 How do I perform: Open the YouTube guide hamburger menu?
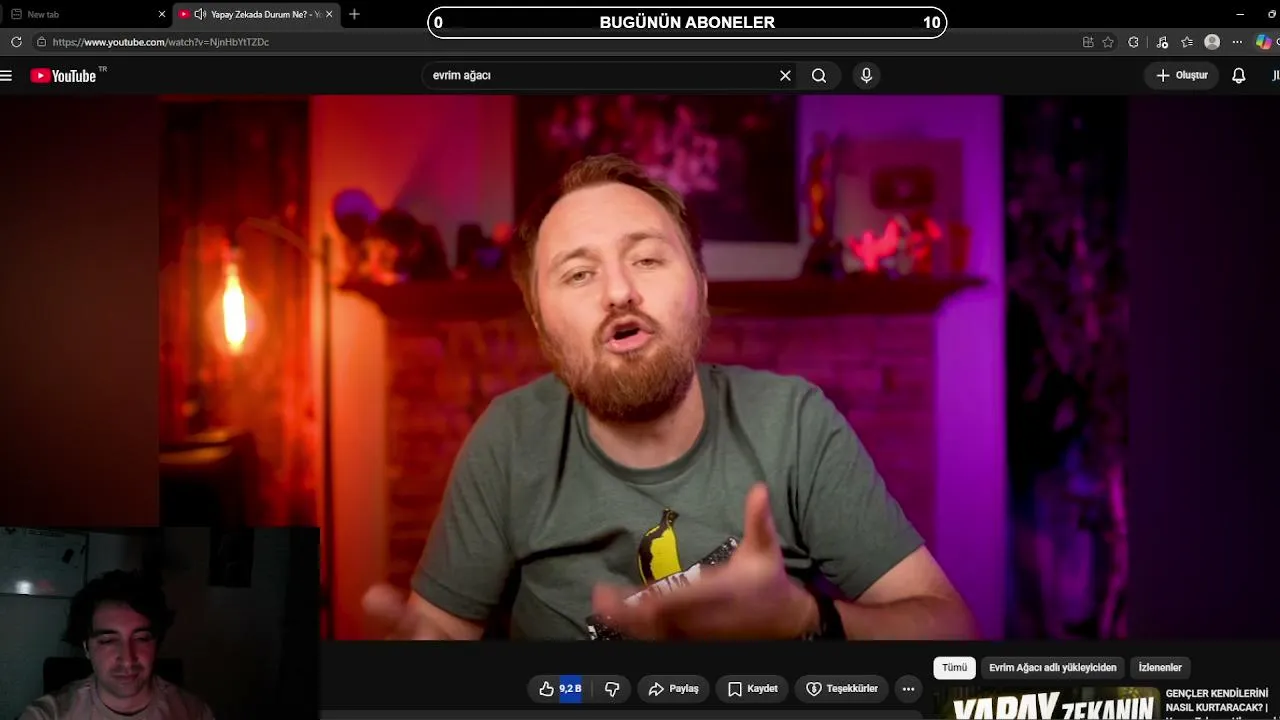tap(6, 76)
